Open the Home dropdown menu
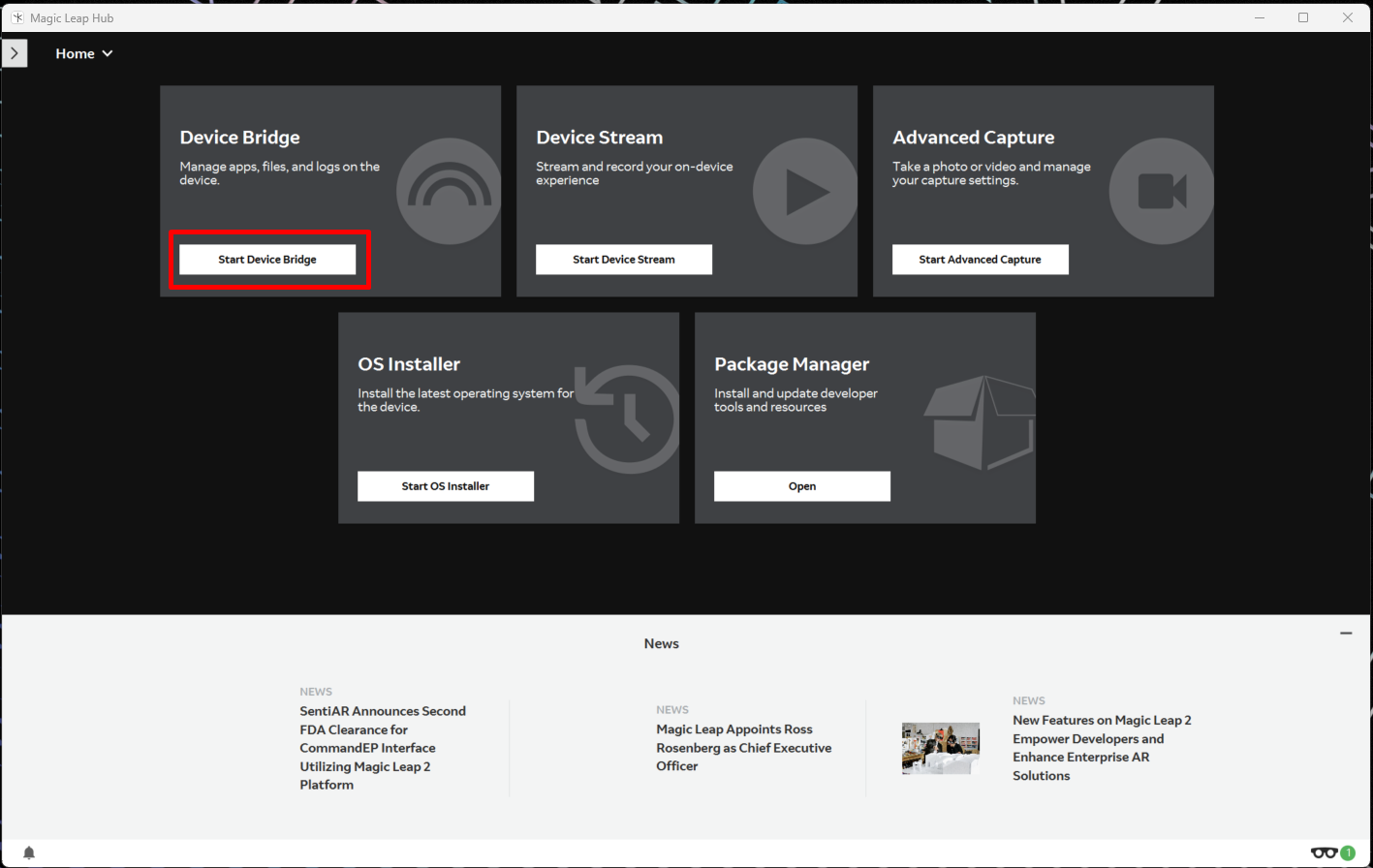1373x868 pixels. pos(84,53)
